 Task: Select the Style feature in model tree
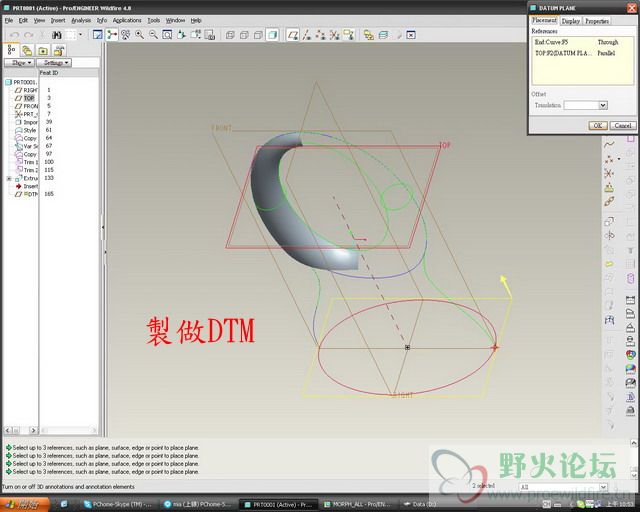26,130
